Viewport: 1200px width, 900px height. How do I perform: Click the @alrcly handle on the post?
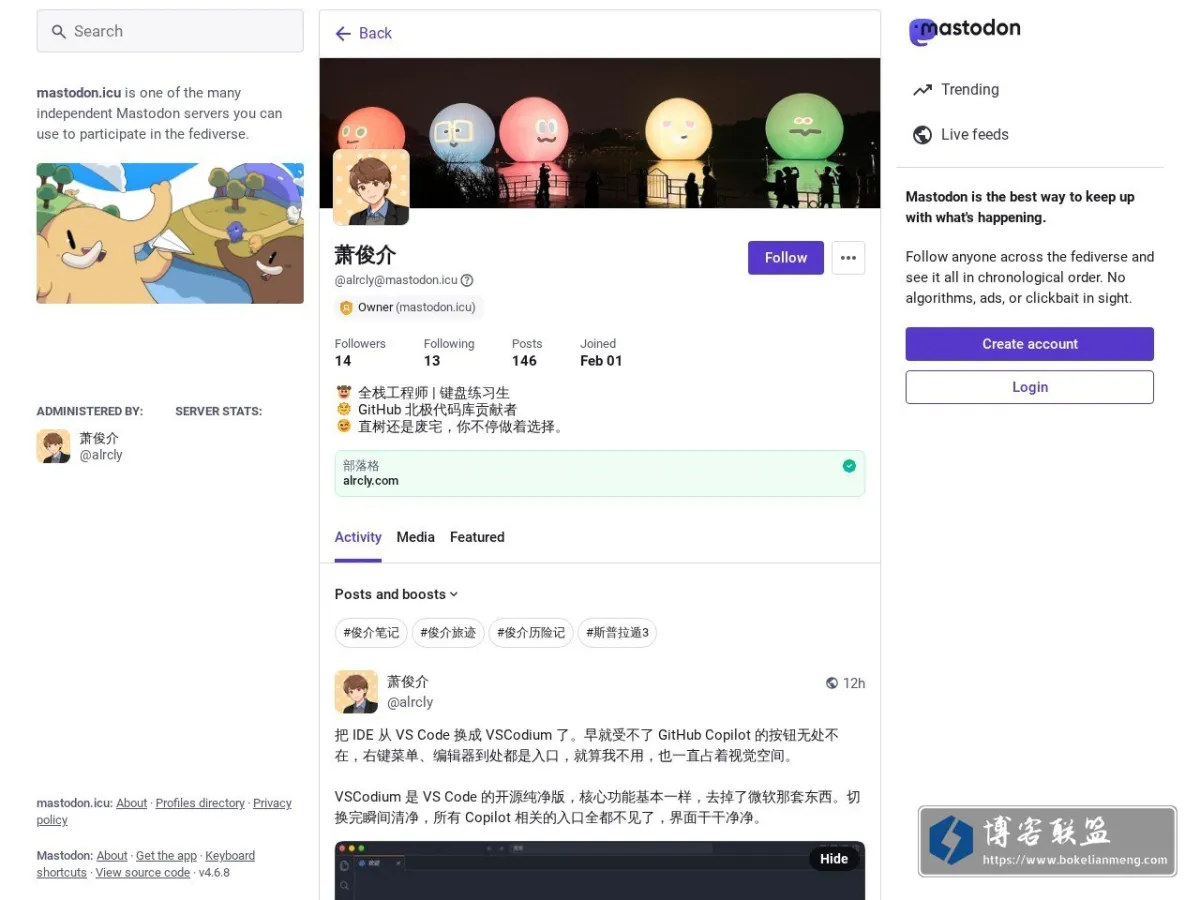pyautogui.click(x=410, y=702)
